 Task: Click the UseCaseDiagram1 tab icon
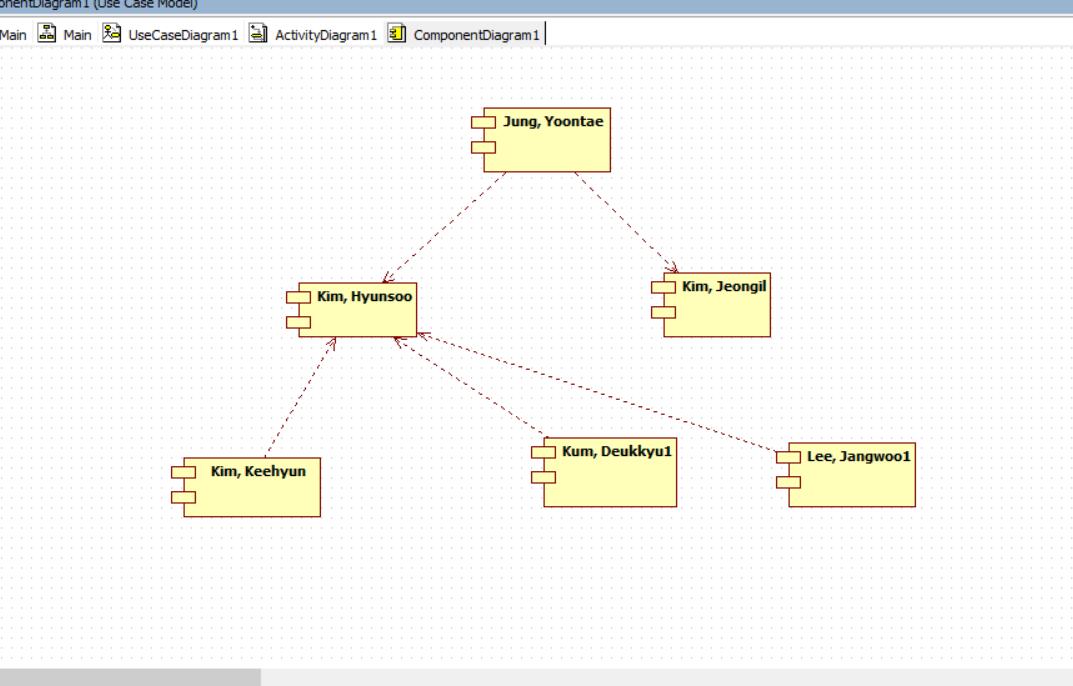click(x=112, y=33)
